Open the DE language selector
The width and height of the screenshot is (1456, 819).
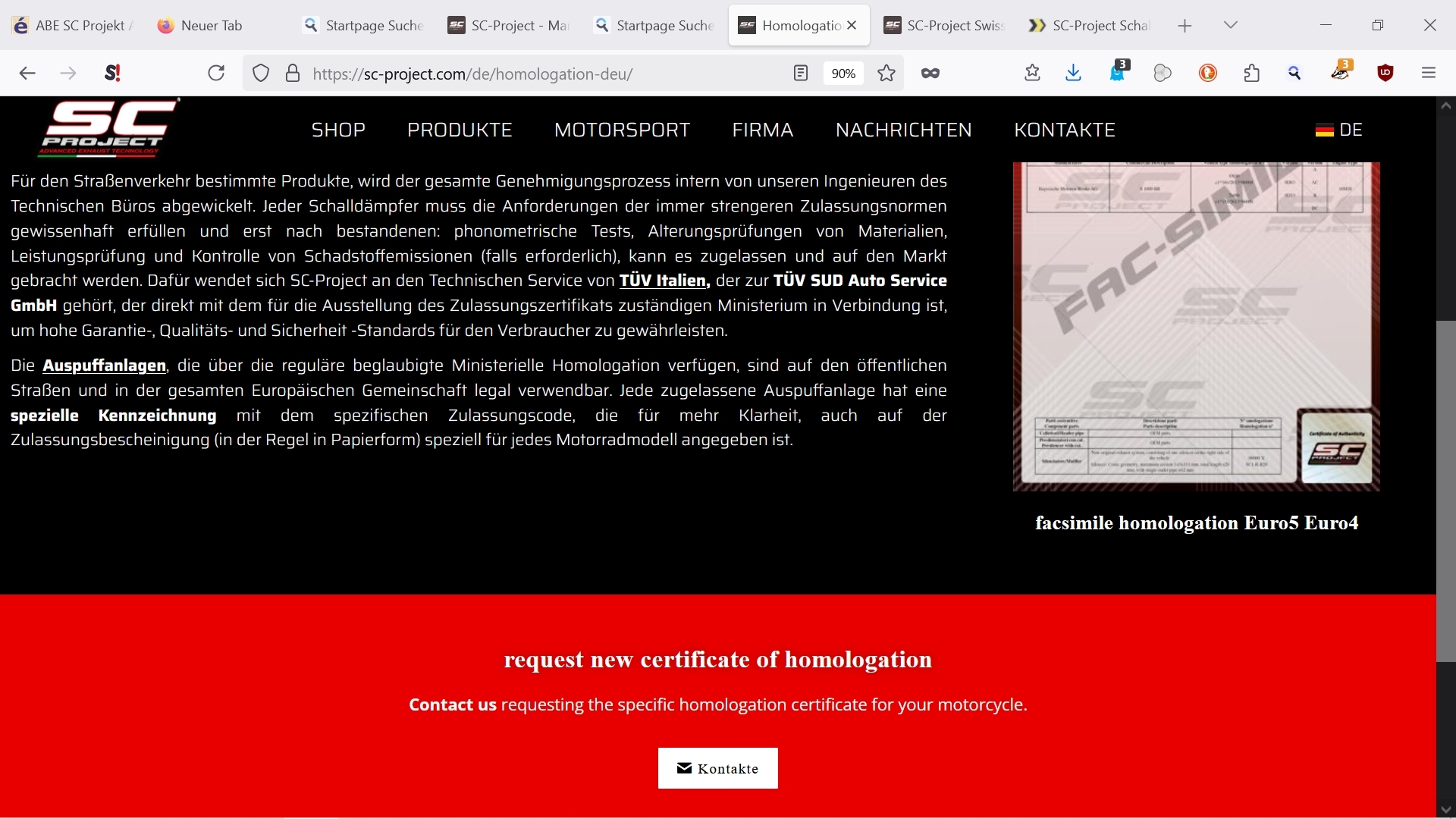click(x=1339, y=130)
